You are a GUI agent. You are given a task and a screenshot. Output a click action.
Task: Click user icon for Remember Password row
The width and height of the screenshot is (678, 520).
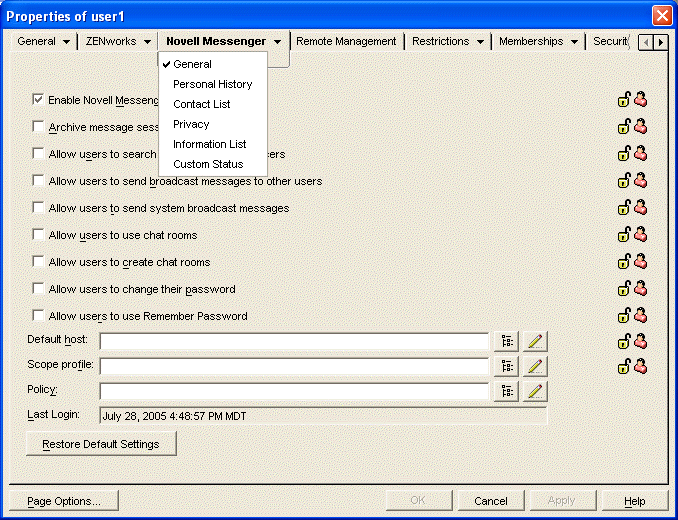point(640,315)
